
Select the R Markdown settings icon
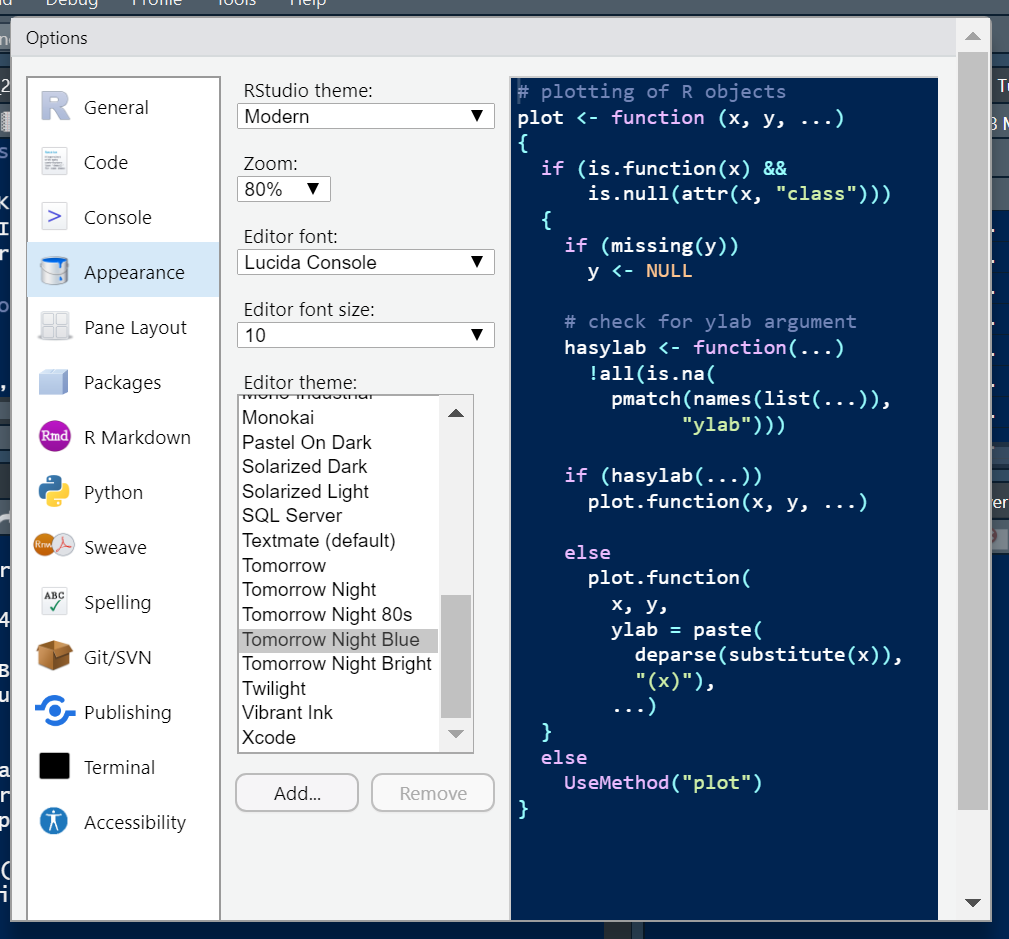[x=51, y=437]
